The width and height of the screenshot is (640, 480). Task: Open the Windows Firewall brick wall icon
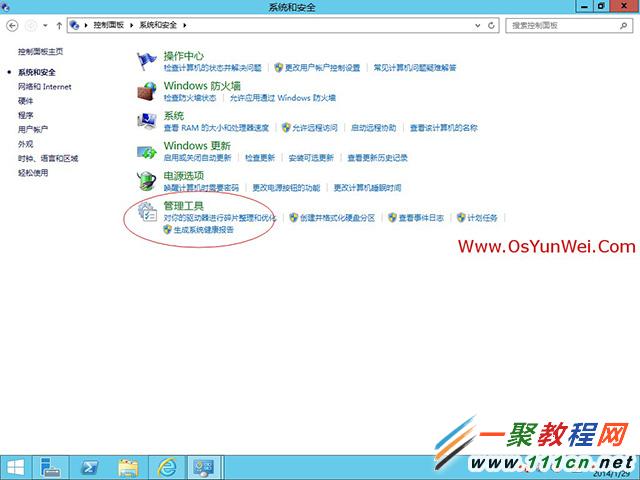[x=147, y=91]
